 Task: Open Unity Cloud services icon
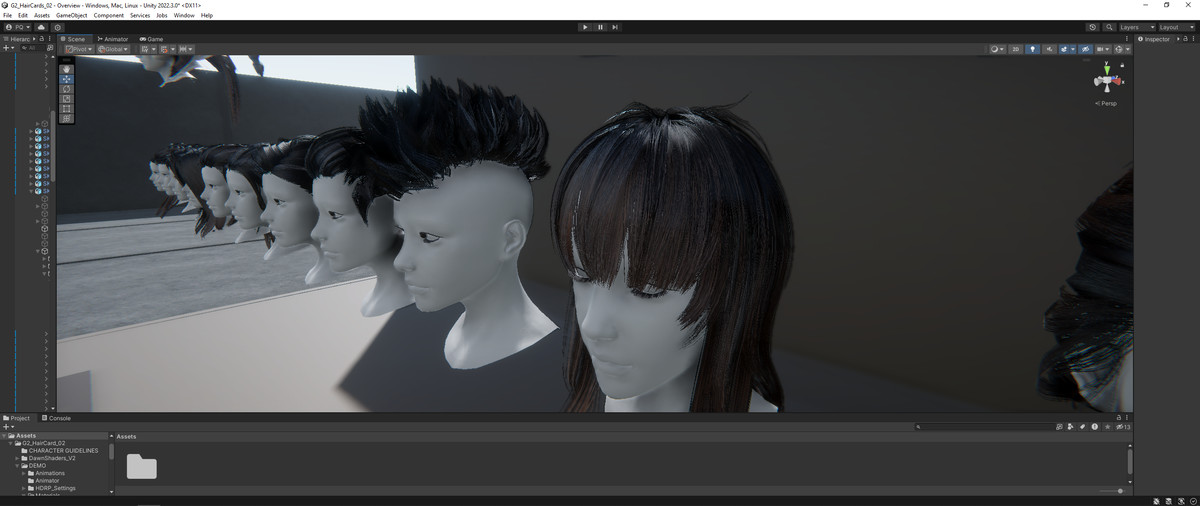tap(41, 27)
